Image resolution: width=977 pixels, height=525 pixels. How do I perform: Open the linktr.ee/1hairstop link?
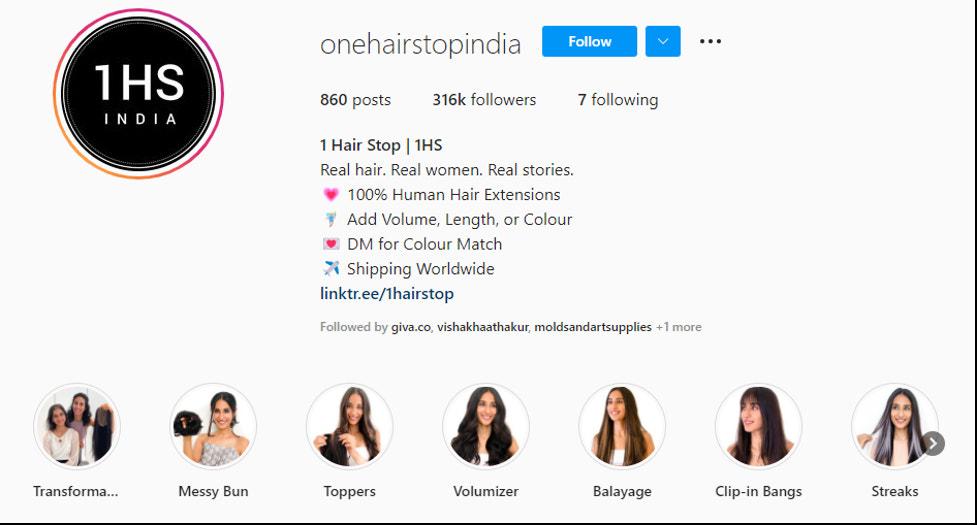387,293
